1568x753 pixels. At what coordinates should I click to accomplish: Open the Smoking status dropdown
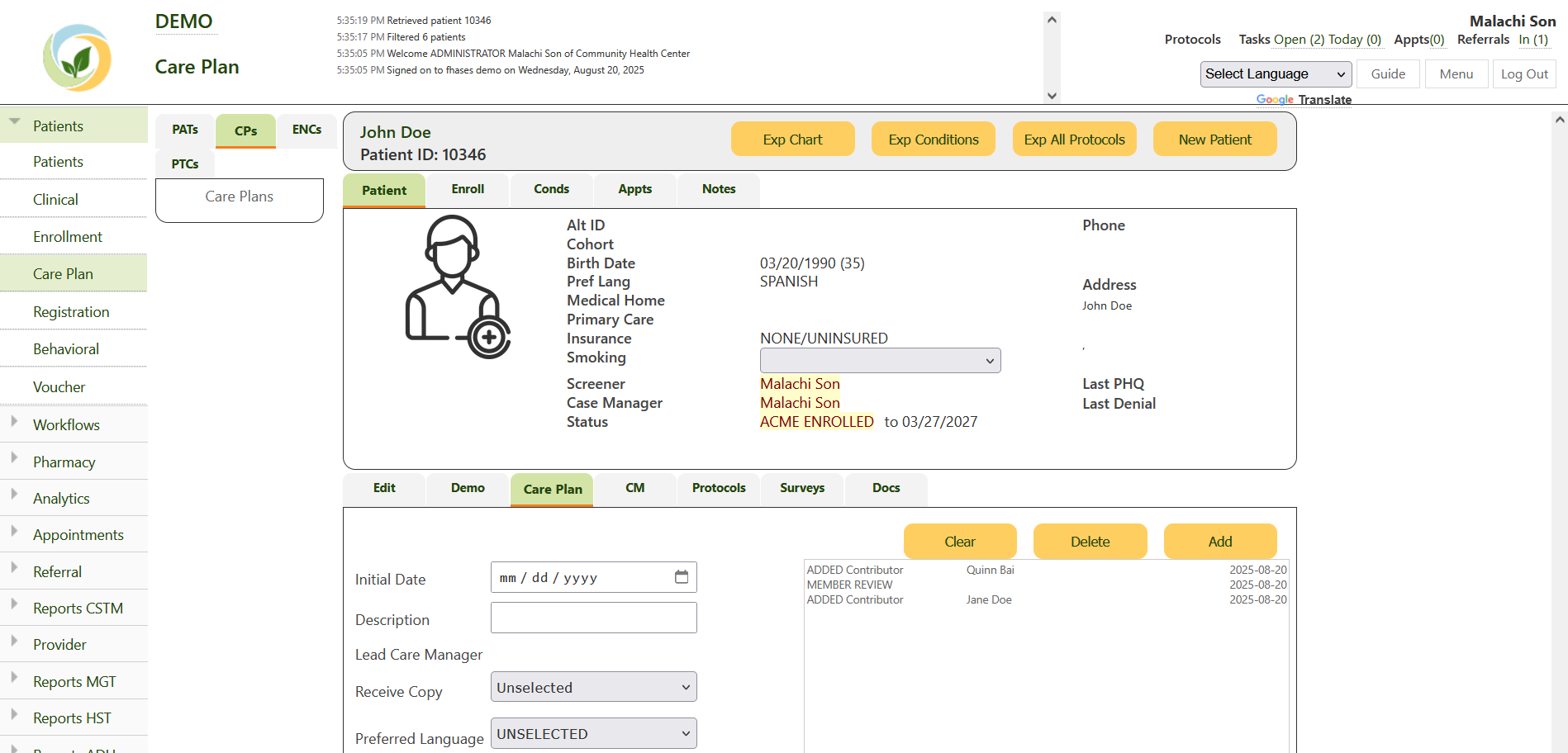tap(880, 361)
